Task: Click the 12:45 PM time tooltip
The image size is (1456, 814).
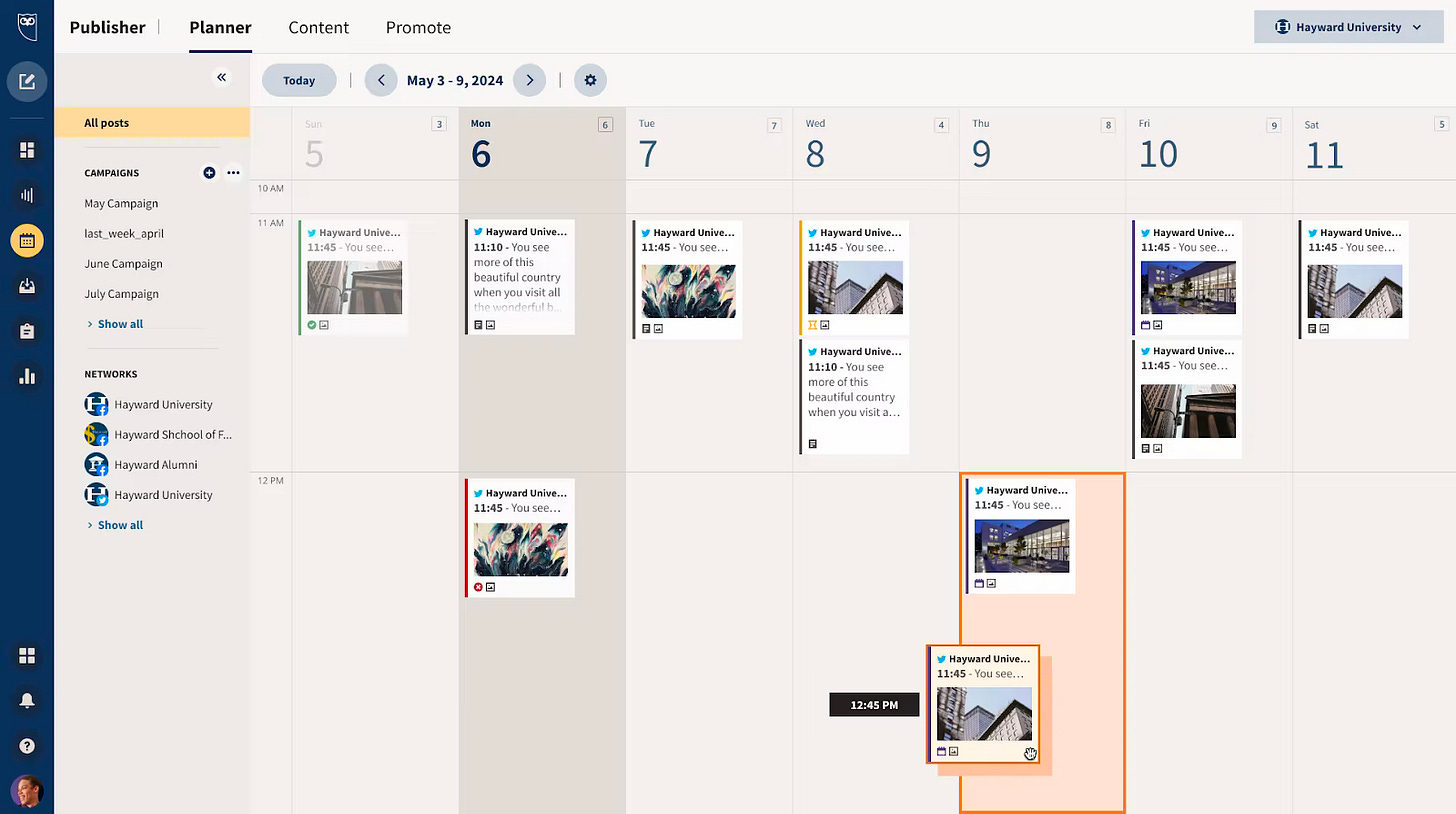Action: pyautogui.click(x=874, y=705)
